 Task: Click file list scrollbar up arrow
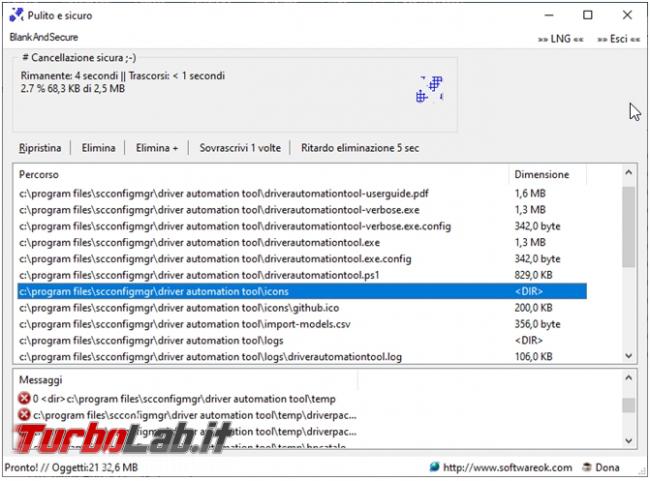[x=628, y=172]
